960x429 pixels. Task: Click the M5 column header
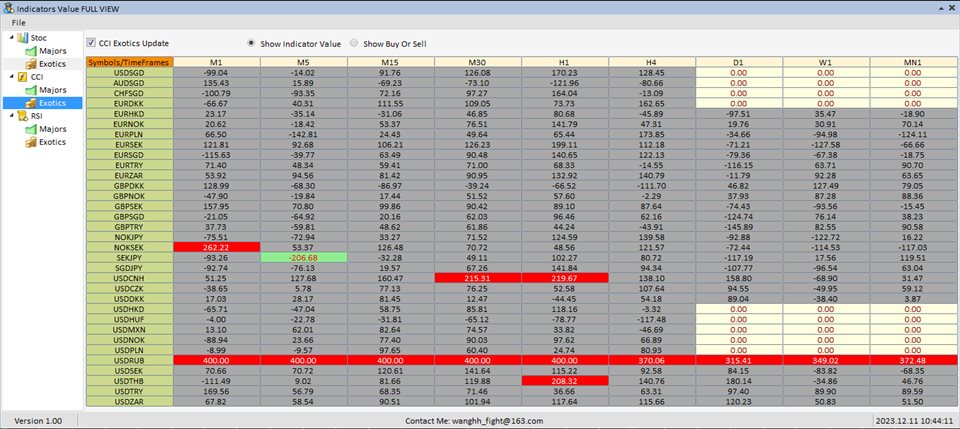click(x=304, y=62)
